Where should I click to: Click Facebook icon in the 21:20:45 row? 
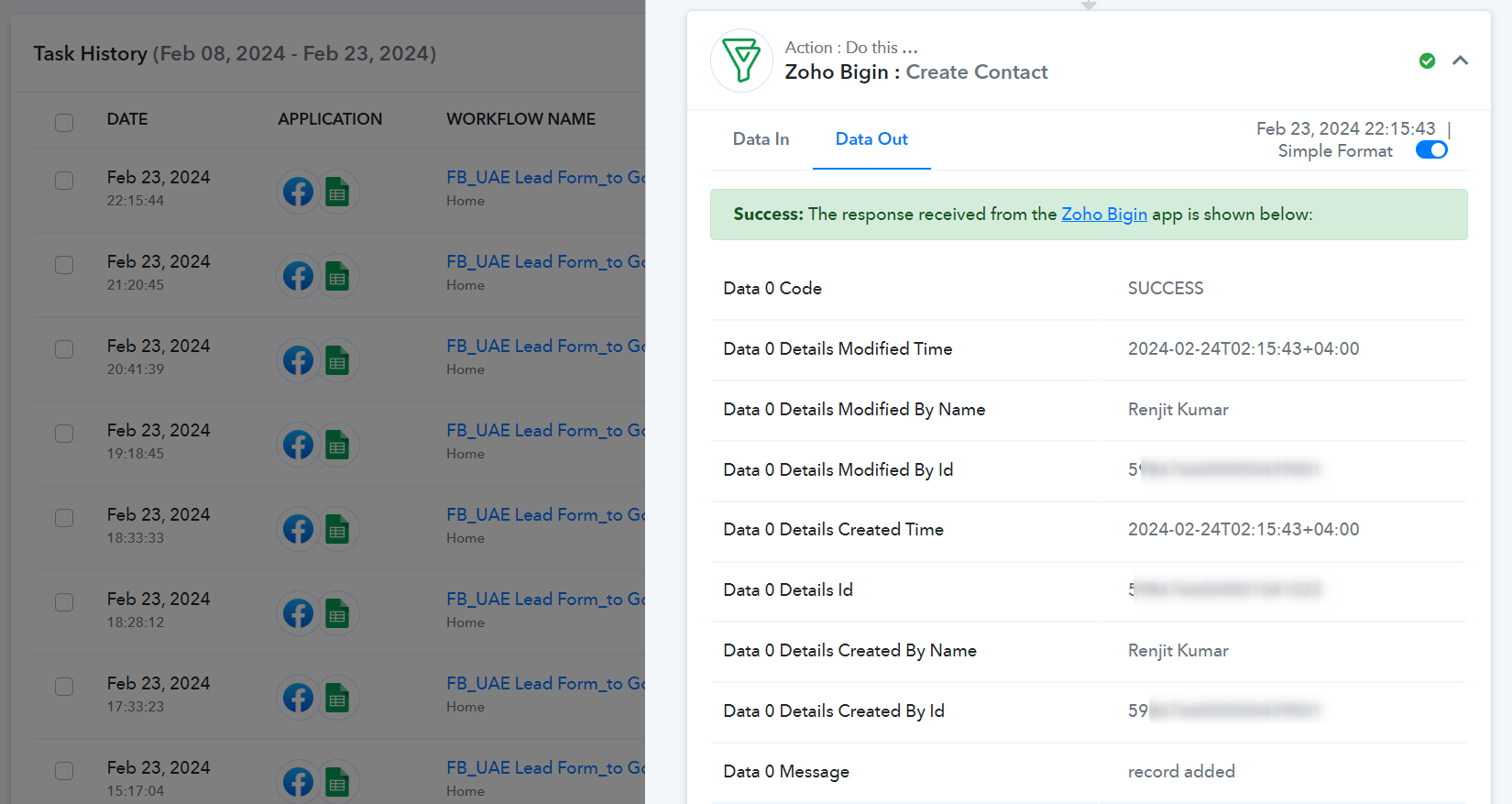click(298, 277)
